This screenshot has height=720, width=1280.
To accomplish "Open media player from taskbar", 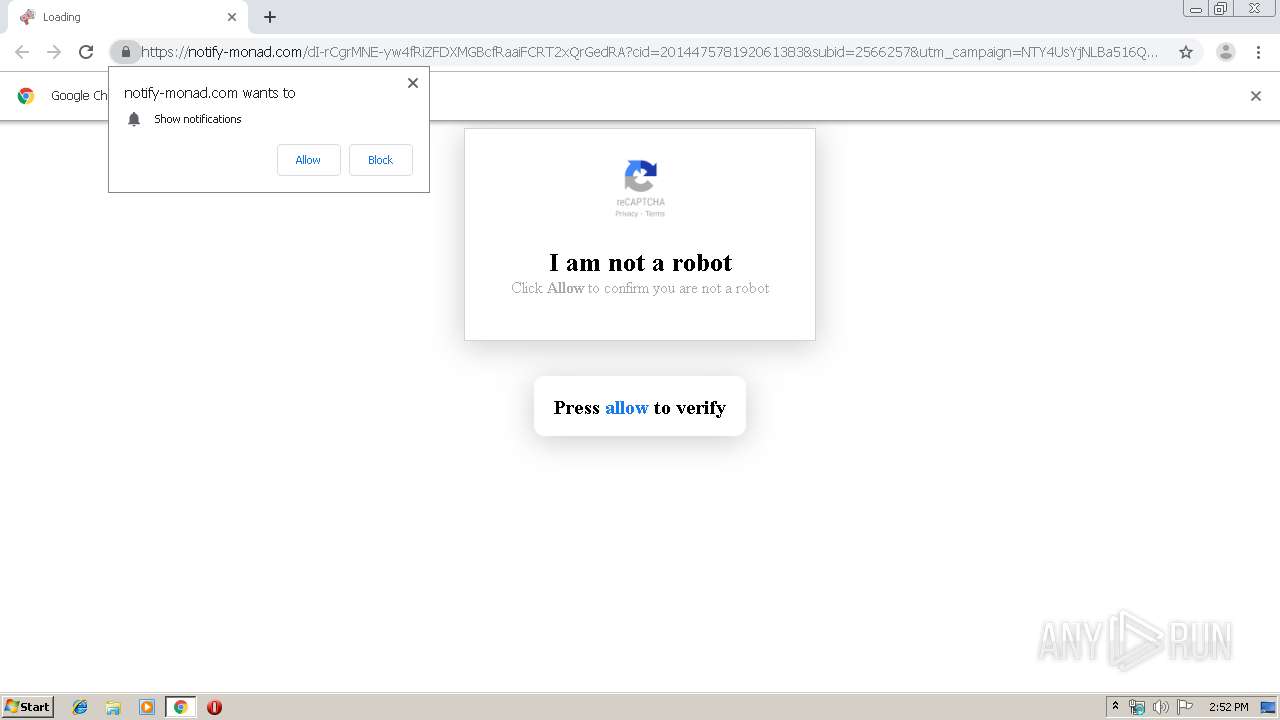I will click(147, 707).
